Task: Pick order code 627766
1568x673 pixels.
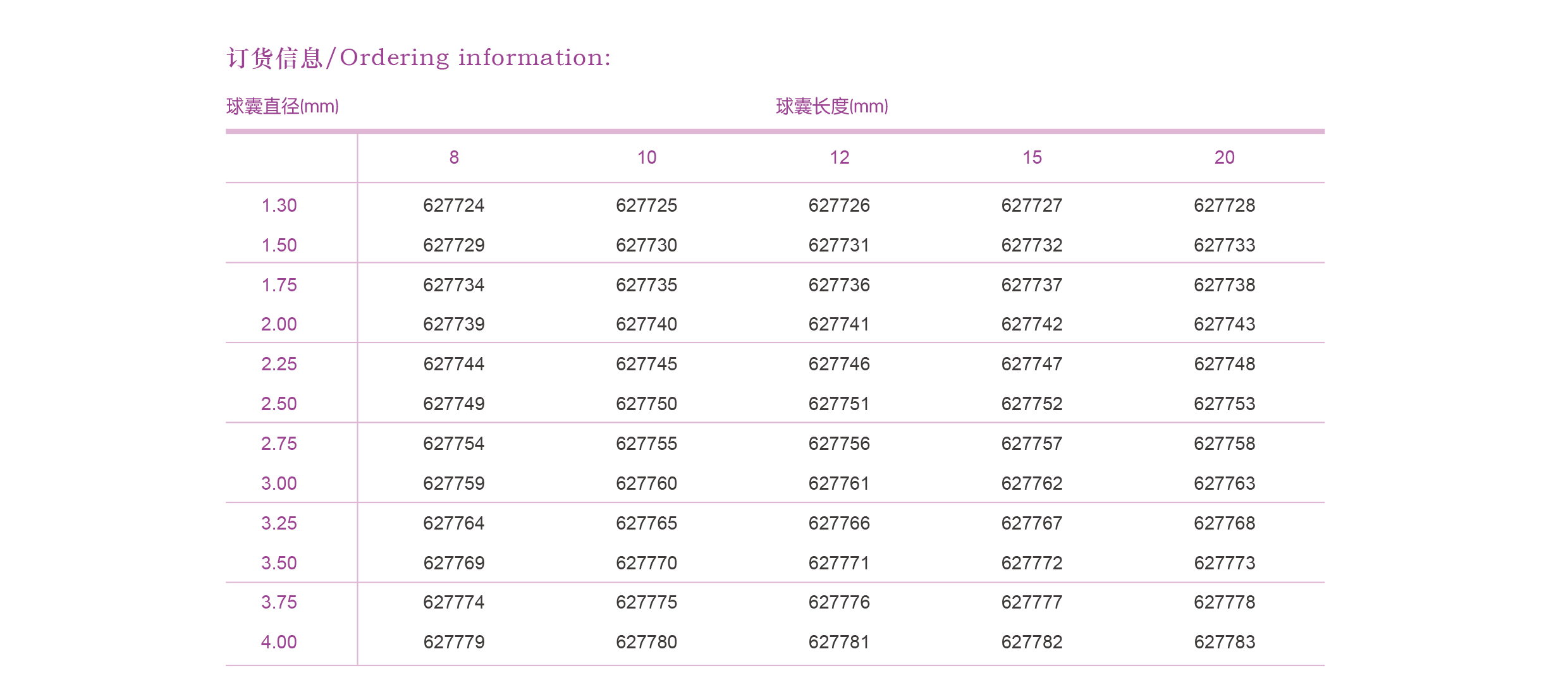Action: point(839,523)
